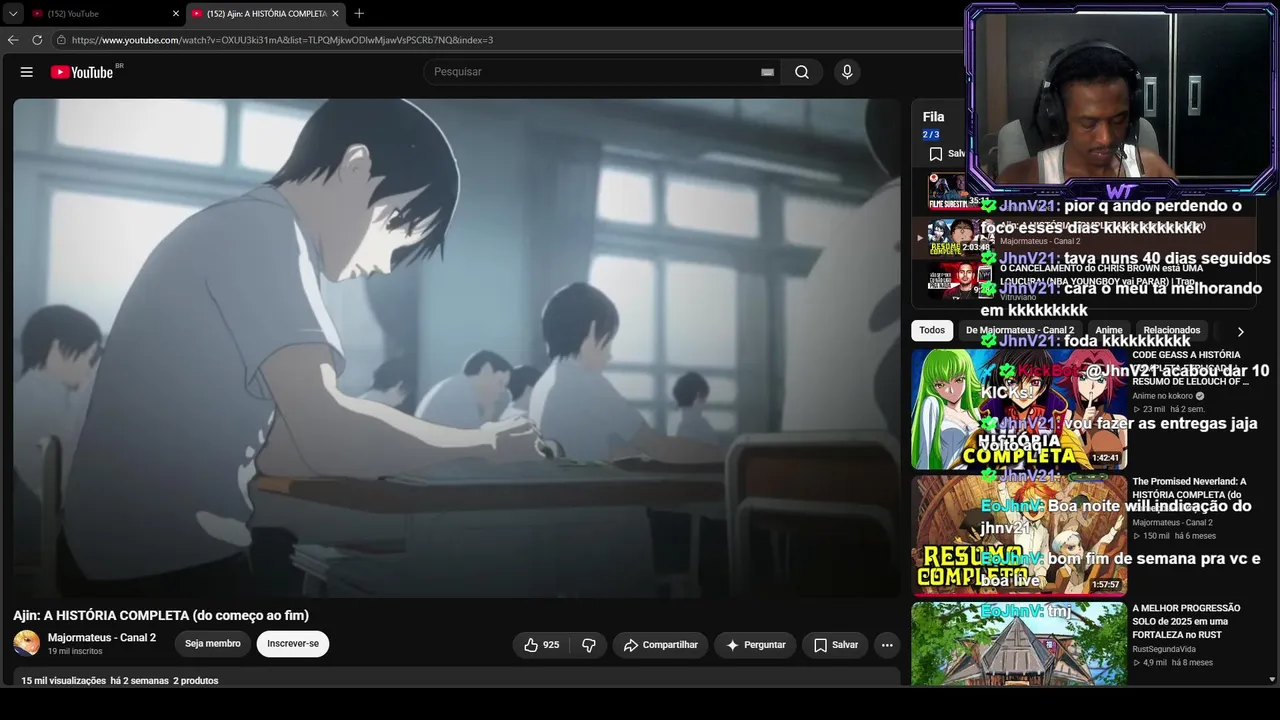
Task: Click the magnifying glass search button
Action: tap(802, 72)
